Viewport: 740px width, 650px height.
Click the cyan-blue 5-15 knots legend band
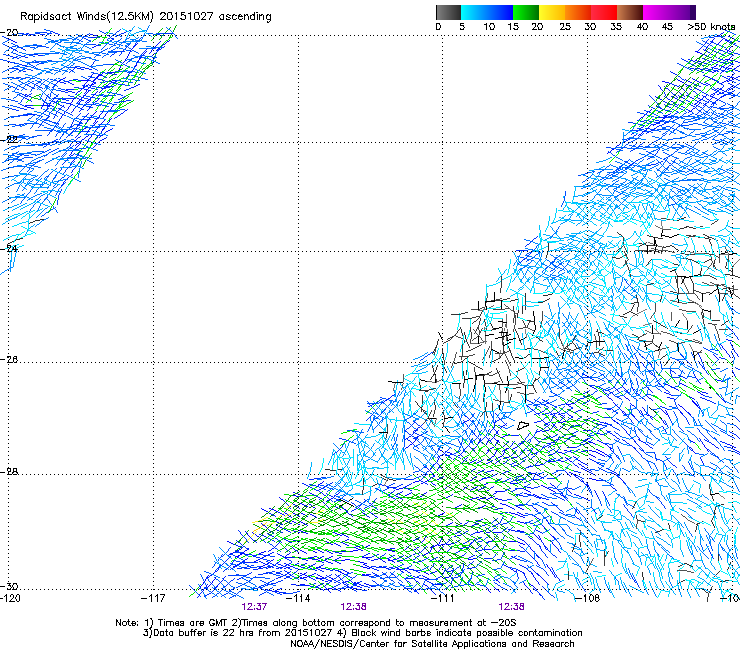click(x=487, y=12)
